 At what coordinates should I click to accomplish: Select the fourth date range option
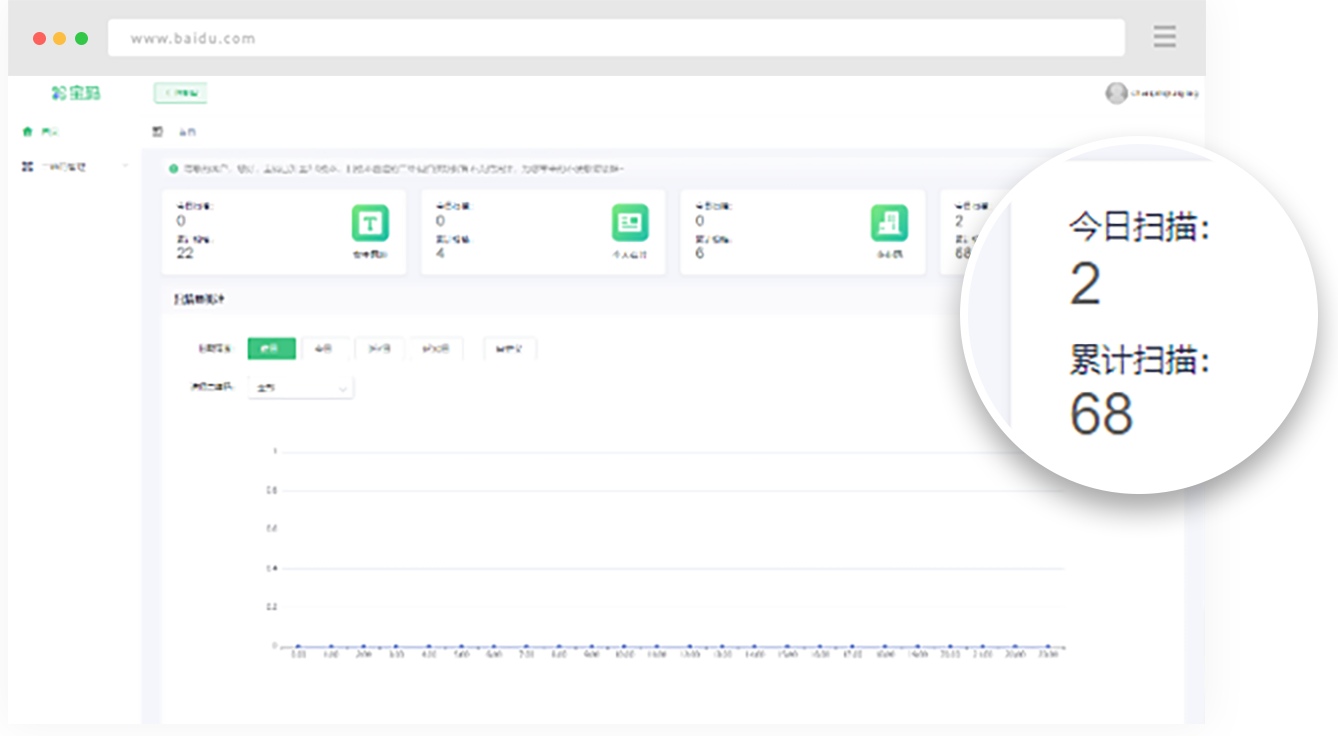coord(436,349)
